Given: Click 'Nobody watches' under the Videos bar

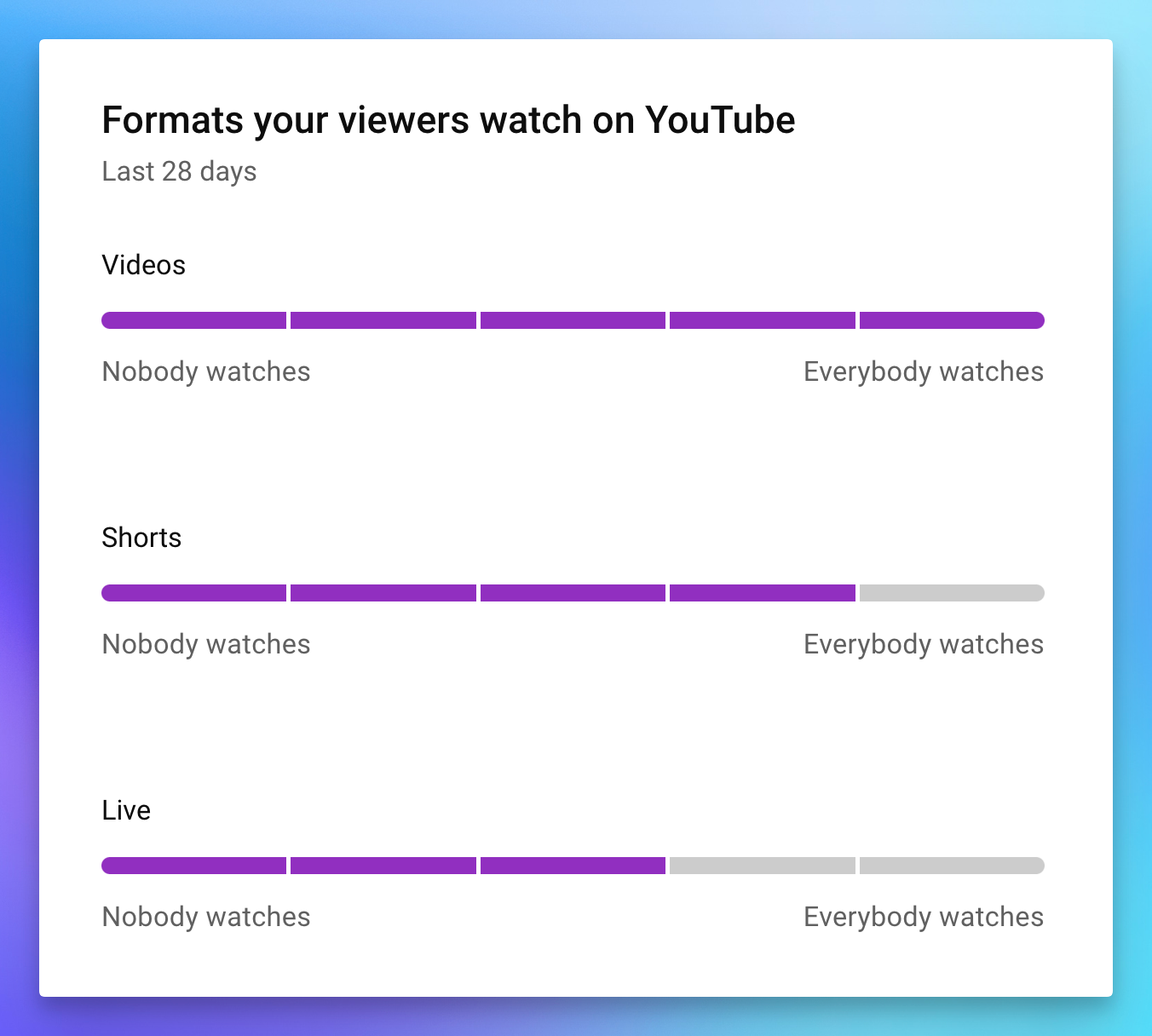Looking at the screenshot, I should pyautogui.click(x=206, y=371).
